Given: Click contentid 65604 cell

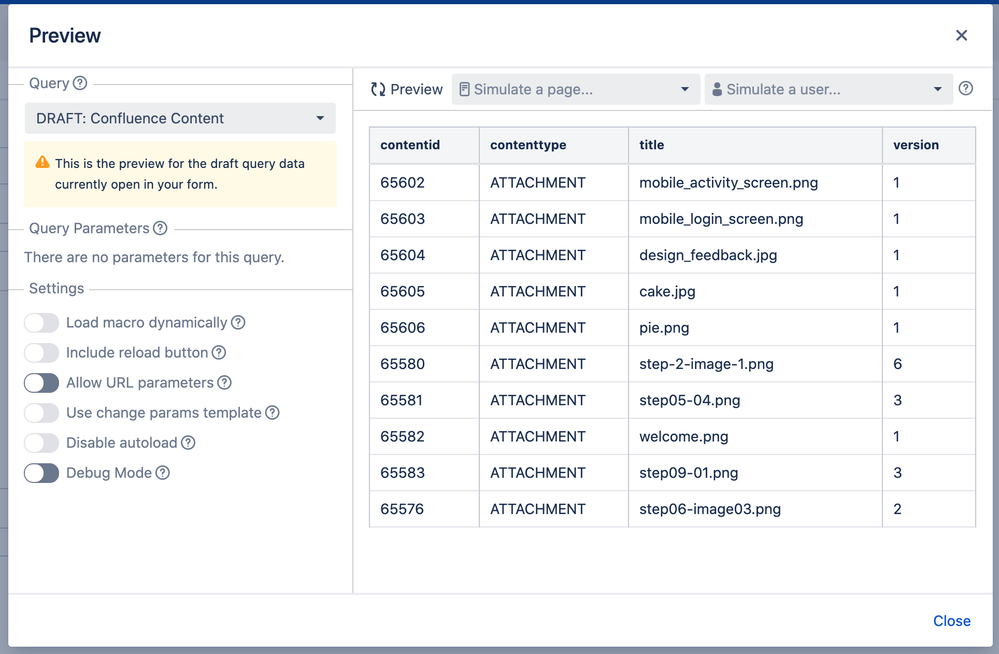Looking at the screenshot, I should tap(424, 256).
